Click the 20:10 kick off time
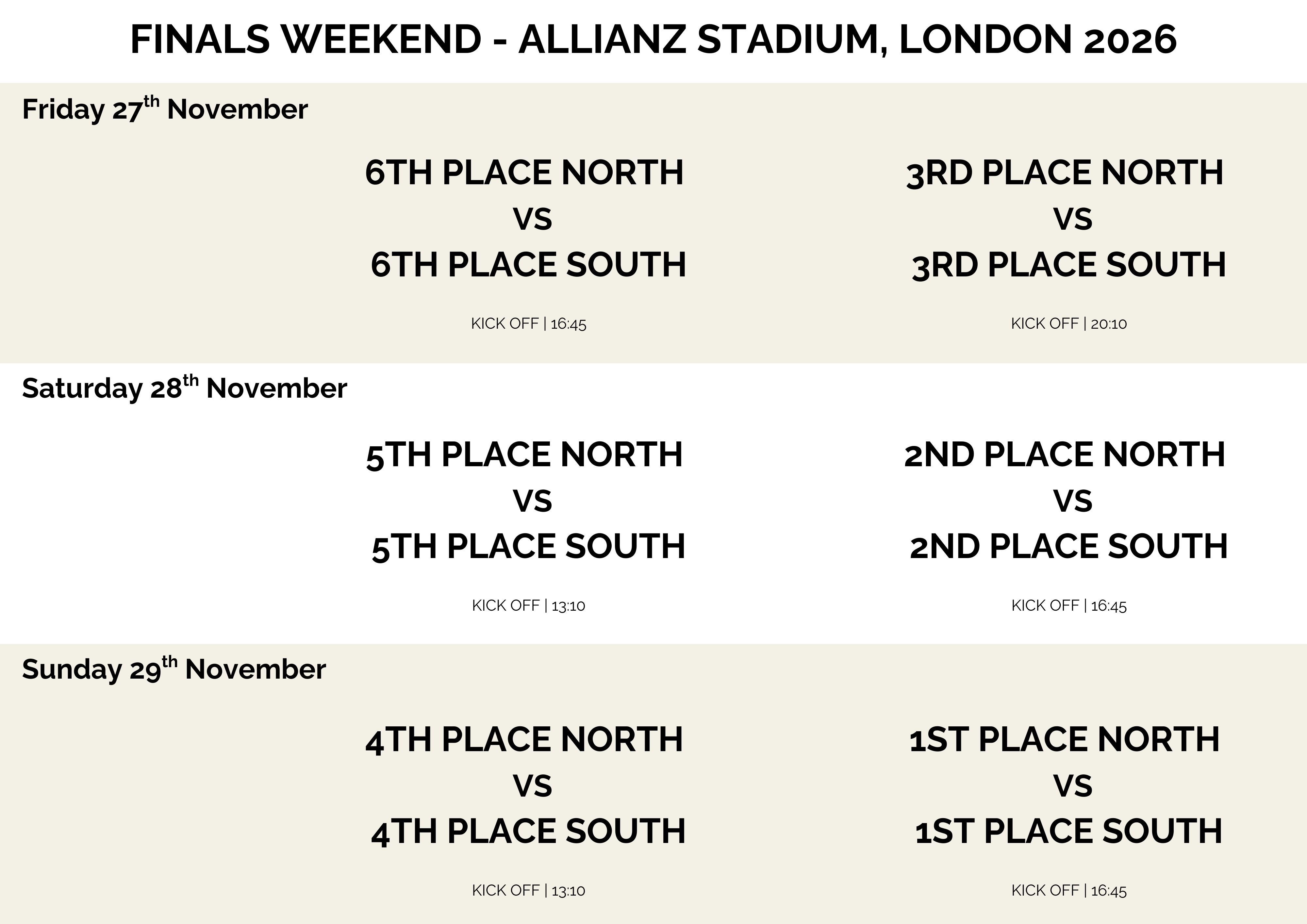1307x924 pixels. [x=1108, y=324]
